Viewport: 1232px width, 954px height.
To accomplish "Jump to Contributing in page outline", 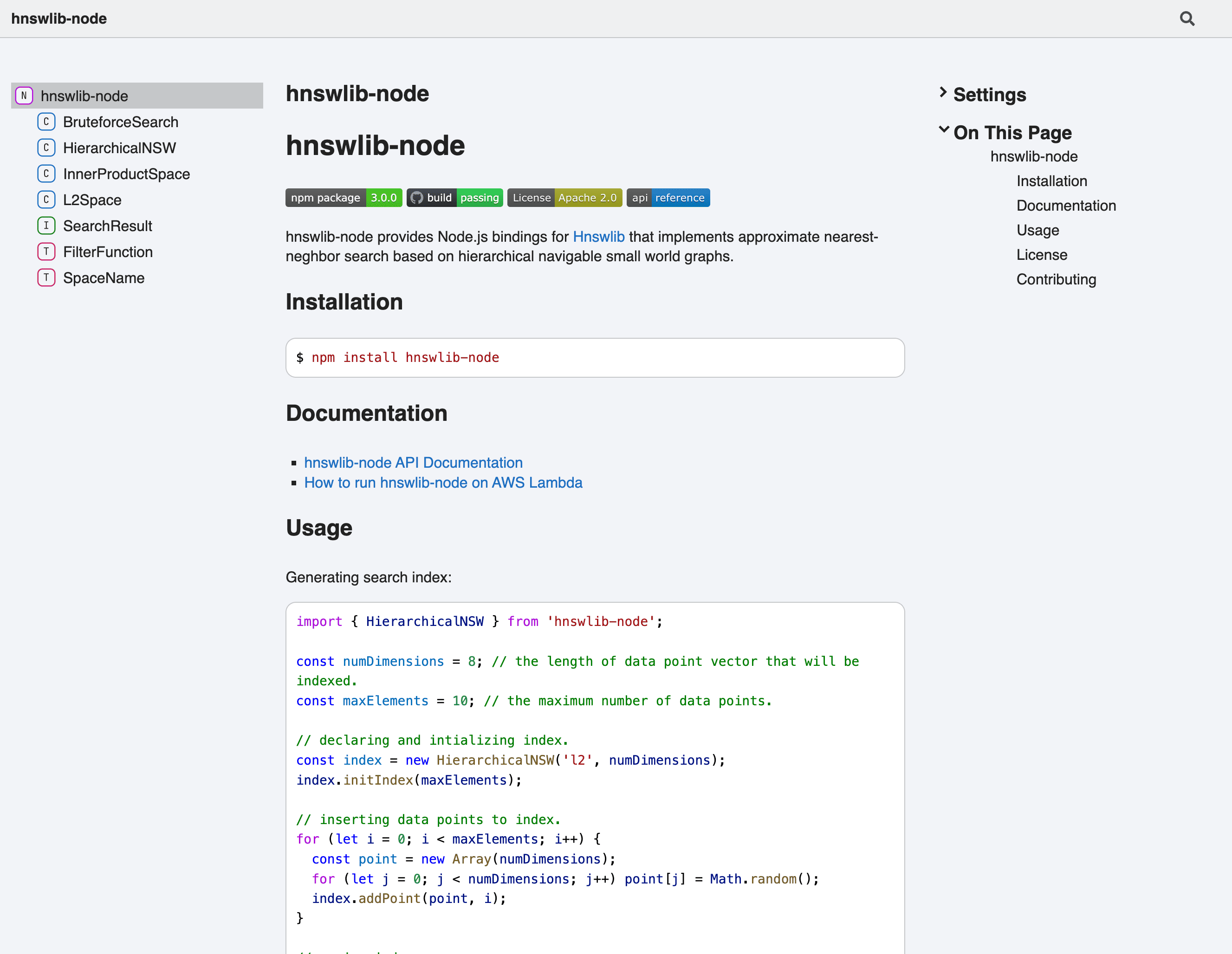I will pyautogui.click(x=1056, y=279).
